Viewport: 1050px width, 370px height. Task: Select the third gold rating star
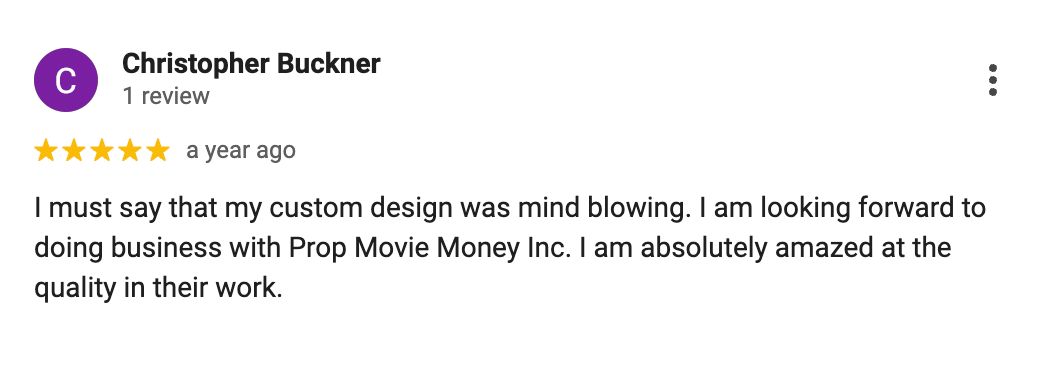point(102,151)
